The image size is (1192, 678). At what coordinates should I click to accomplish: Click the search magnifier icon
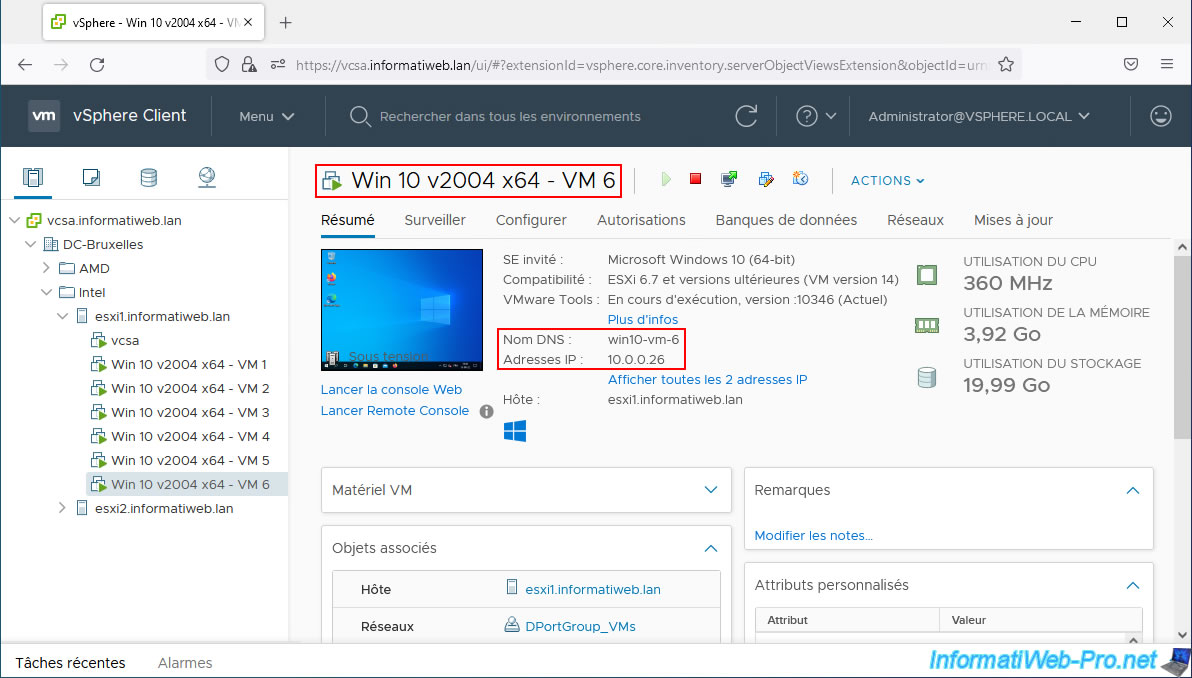pos(359,116)
